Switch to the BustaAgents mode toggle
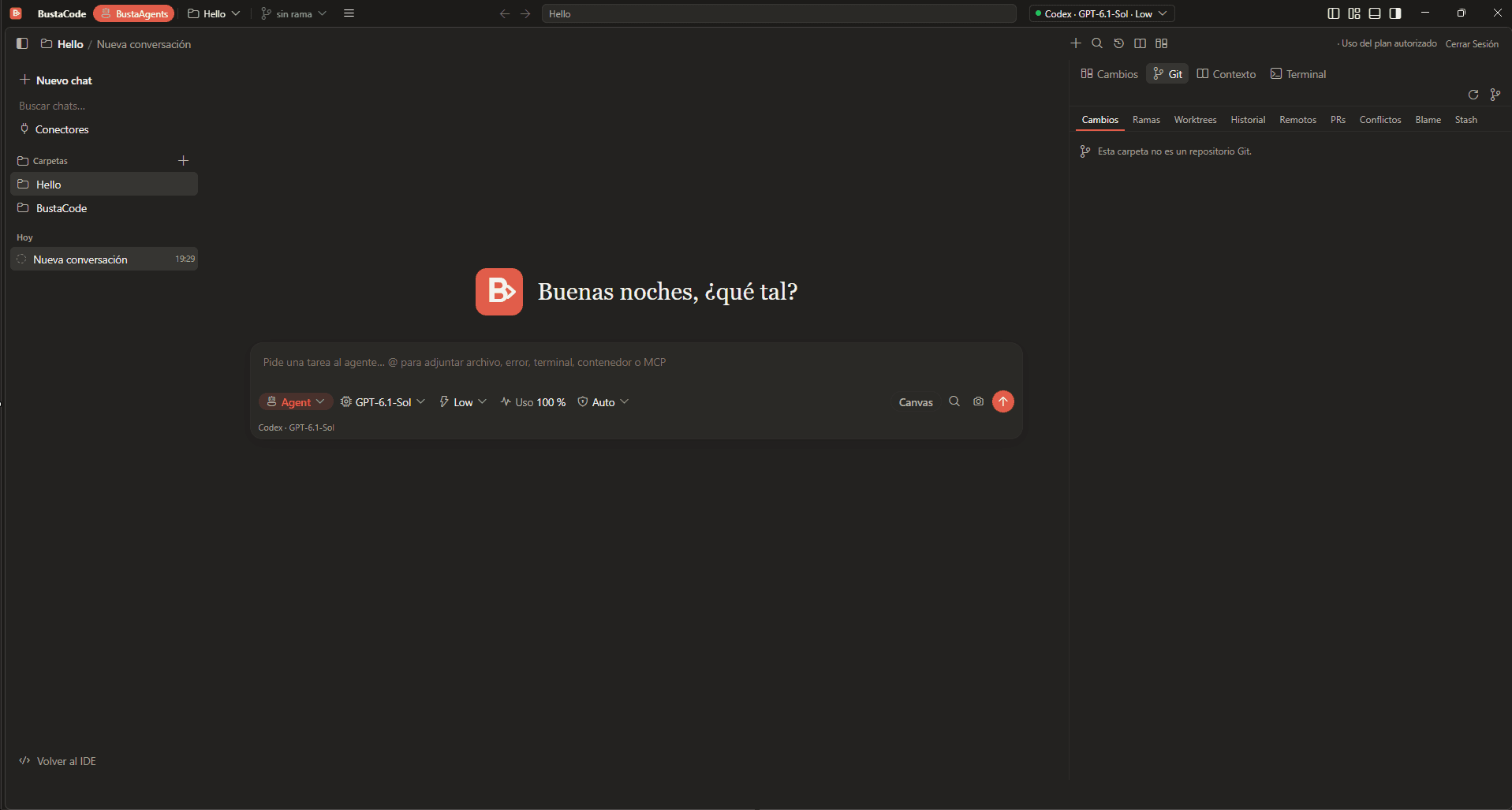 (134, 13)
